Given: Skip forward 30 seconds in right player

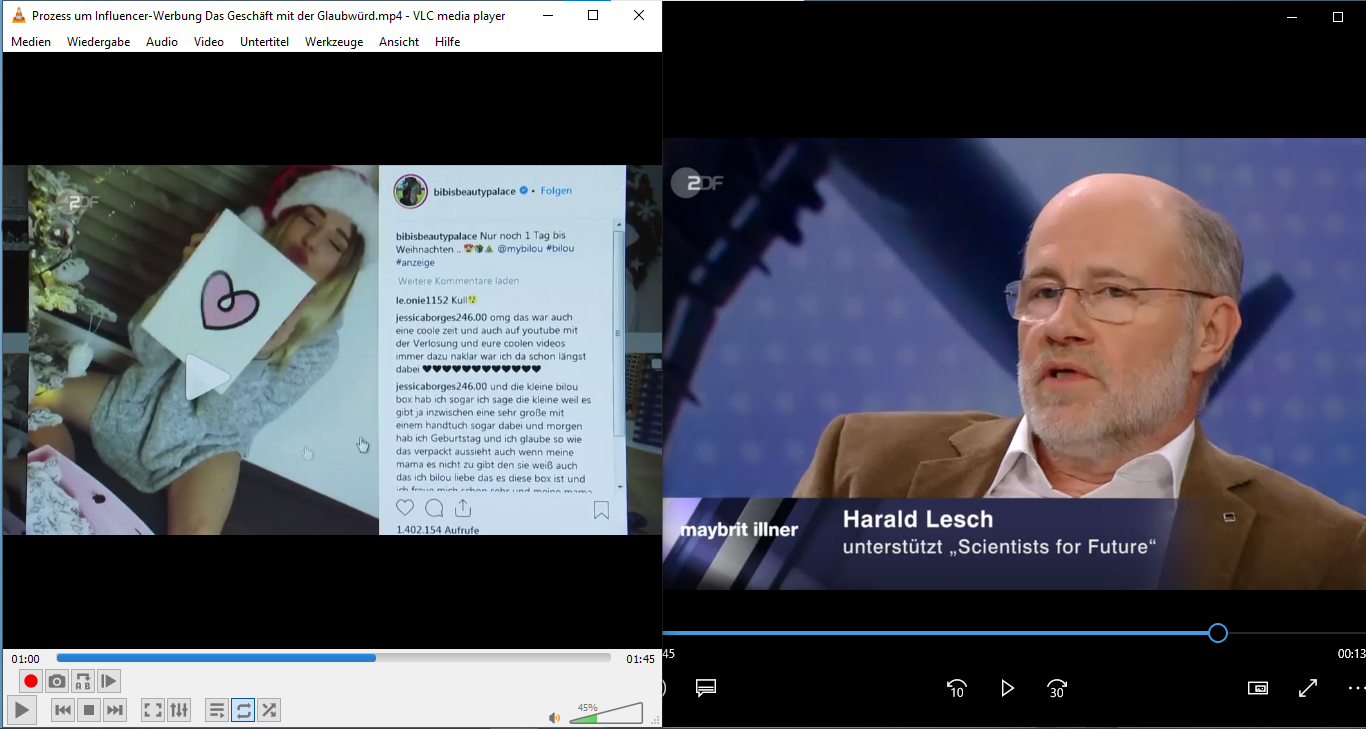Looking at the screenshot, I should 1057,688.
